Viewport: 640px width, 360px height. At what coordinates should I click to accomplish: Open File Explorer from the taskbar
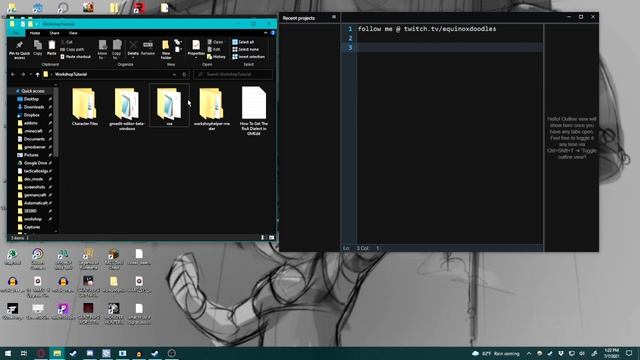pyautogui.click(x=57, y=353)
